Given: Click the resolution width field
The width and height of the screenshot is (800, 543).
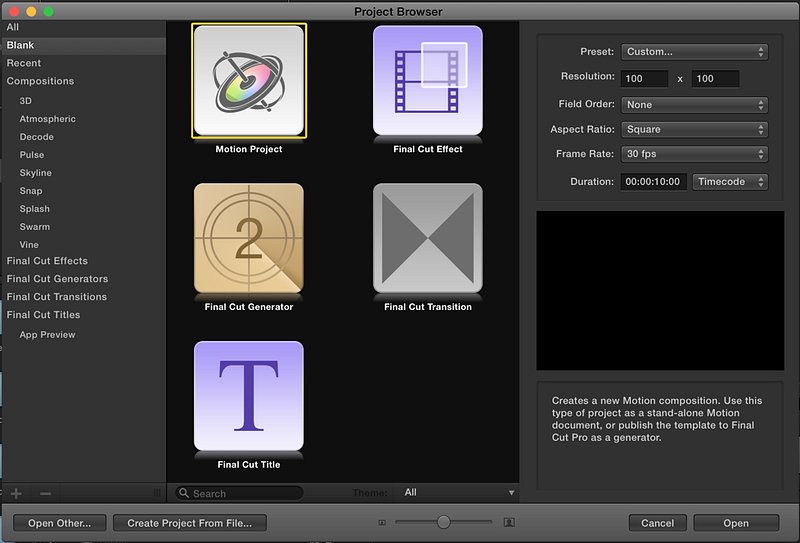Looking at the screenshot, I should [644, 79].
